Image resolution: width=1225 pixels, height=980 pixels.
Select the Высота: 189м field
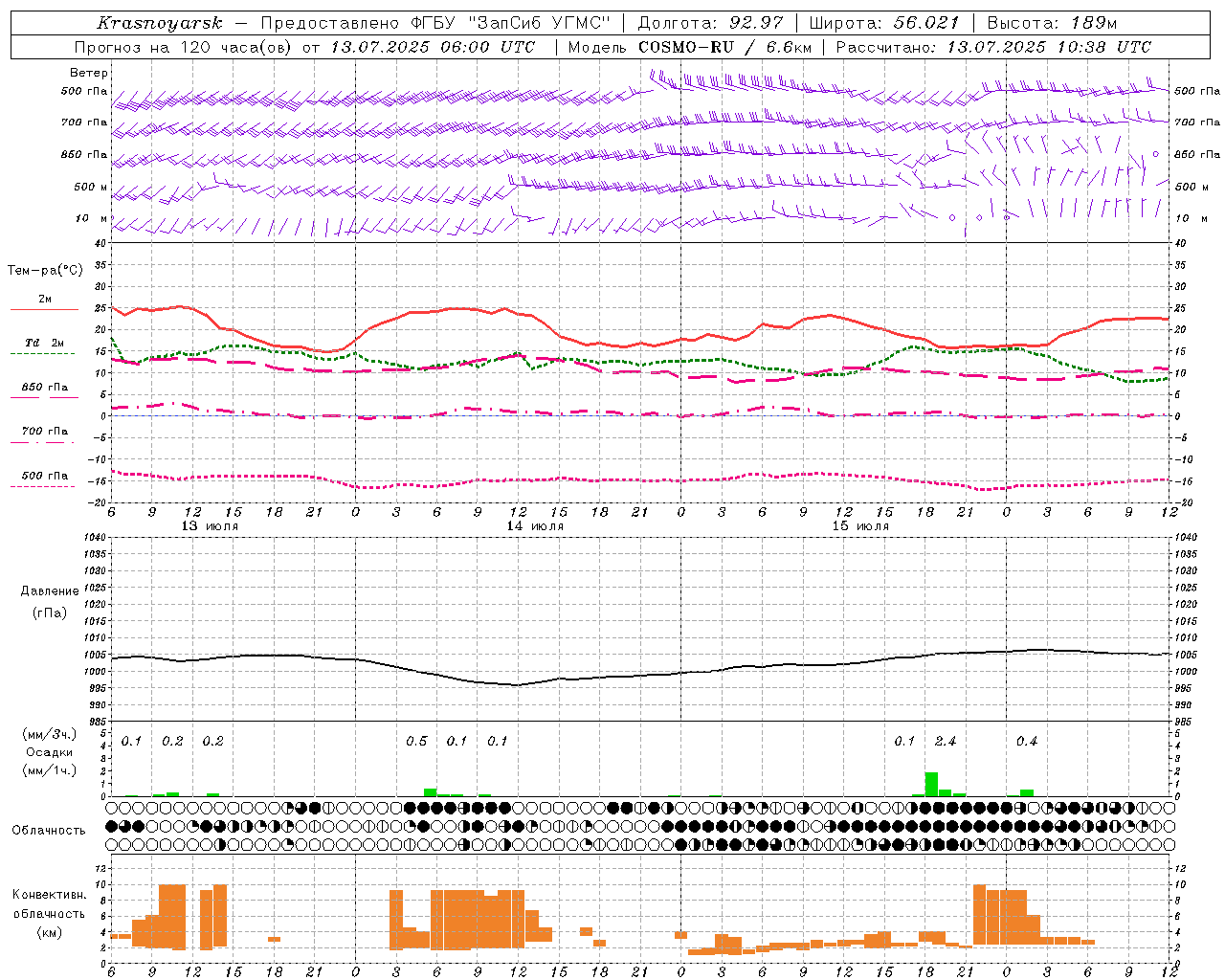(x=1052, y=23)
